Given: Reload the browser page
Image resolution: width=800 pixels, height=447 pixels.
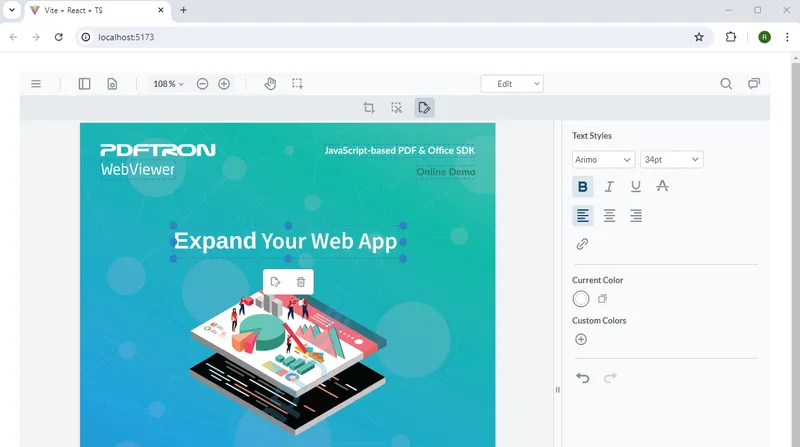Looking at the screenshot, I should (x=59, y=37).
